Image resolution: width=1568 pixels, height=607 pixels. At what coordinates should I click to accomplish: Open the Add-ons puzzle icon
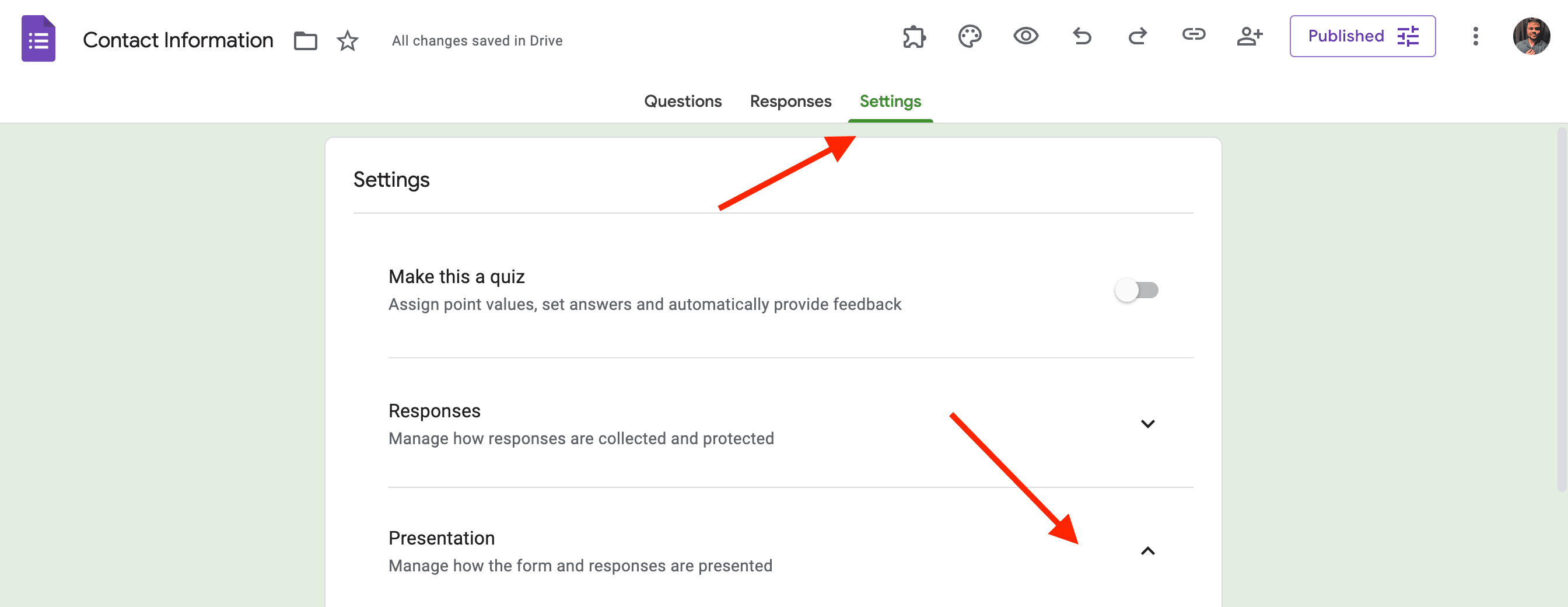[914, 37]
